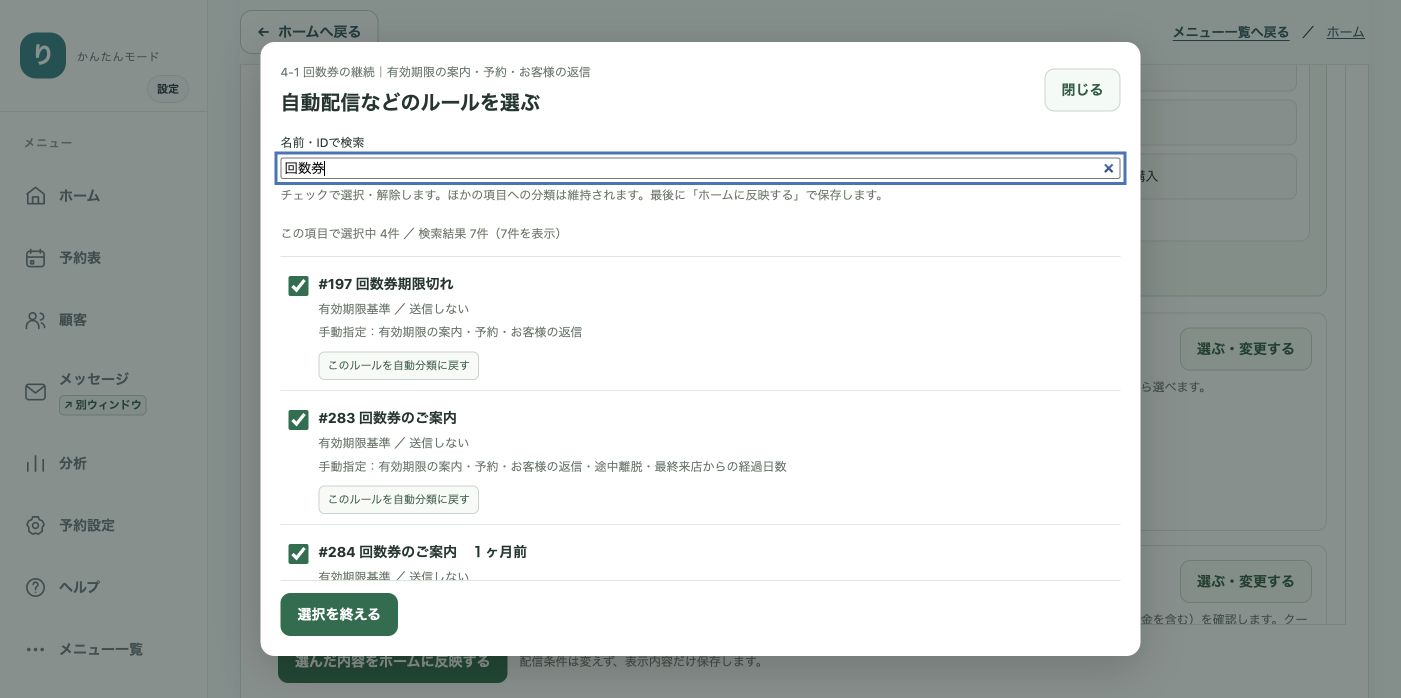Click the count text この項目で選択中 4件
1401x698 pixels.
click(340, 233)
